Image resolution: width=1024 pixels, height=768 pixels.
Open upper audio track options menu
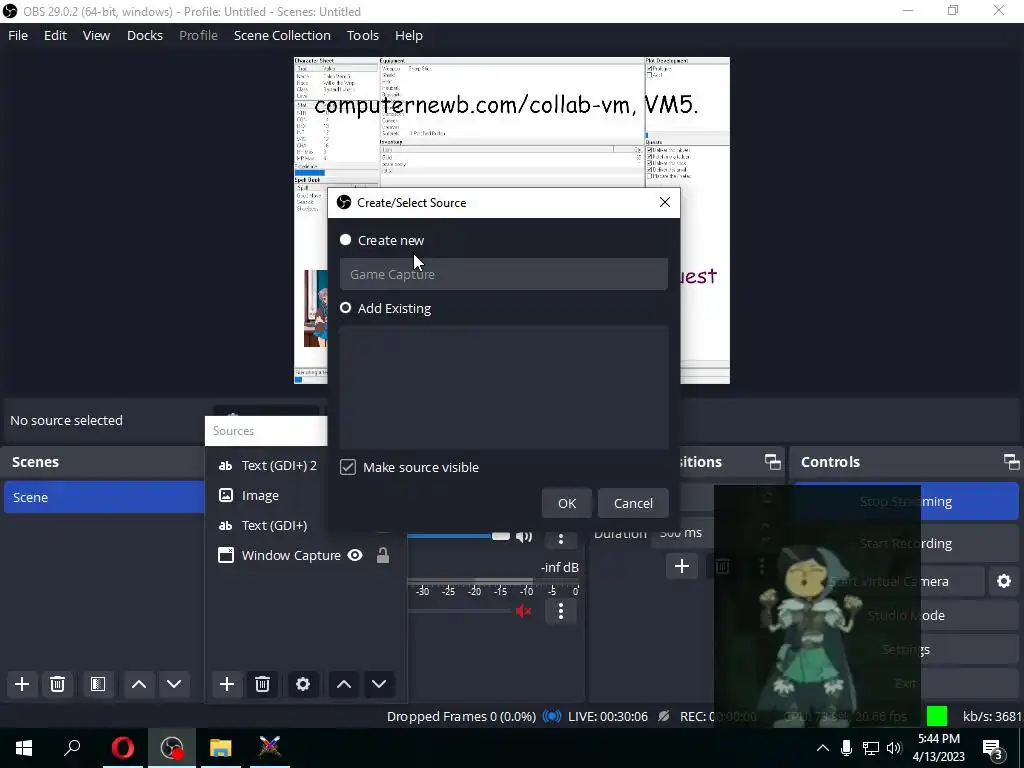pyautogui.click(x=560, y=539)
